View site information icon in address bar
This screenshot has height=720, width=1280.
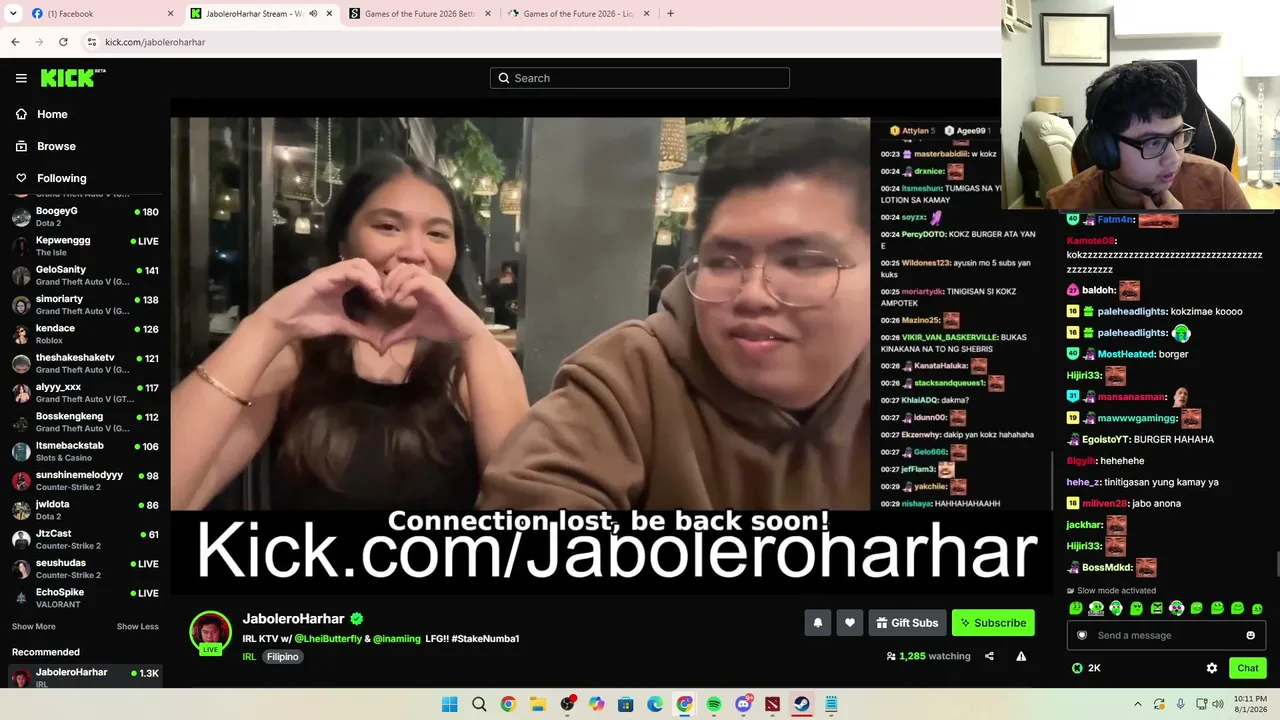[x=91, y=42]
